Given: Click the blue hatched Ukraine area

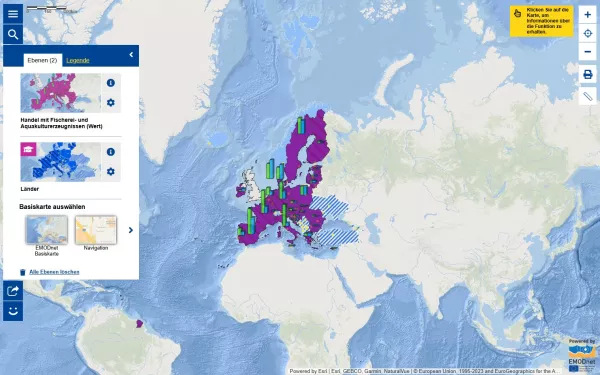Looking at the screenshot, I should coord(330,207).
